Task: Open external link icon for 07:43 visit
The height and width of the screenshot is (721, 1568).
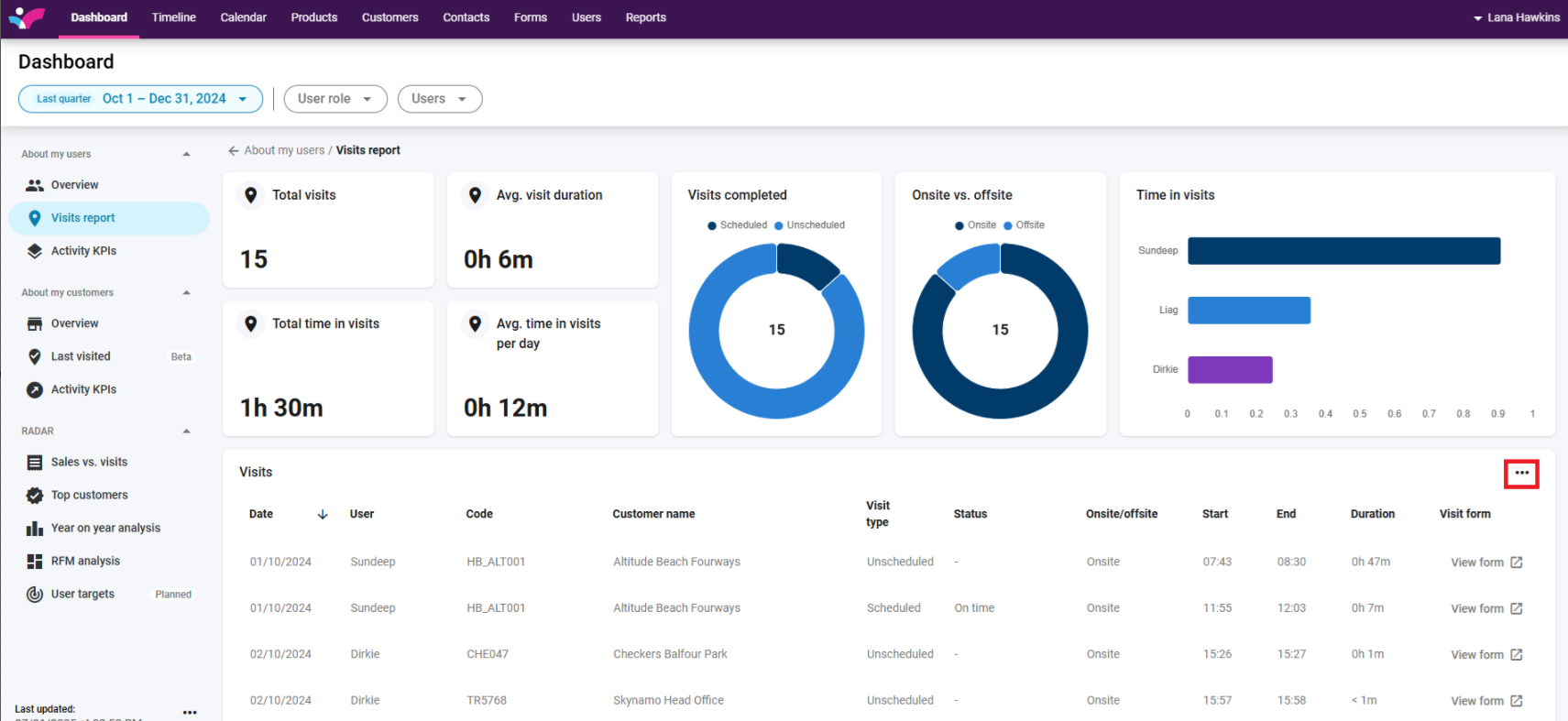Action: pyautogui.click(x=1517, y=563)
